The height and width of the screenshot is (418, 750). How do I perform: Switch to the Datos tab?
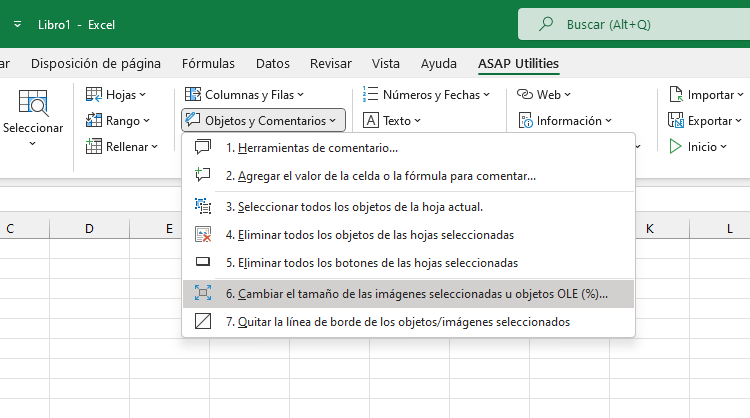273,64
